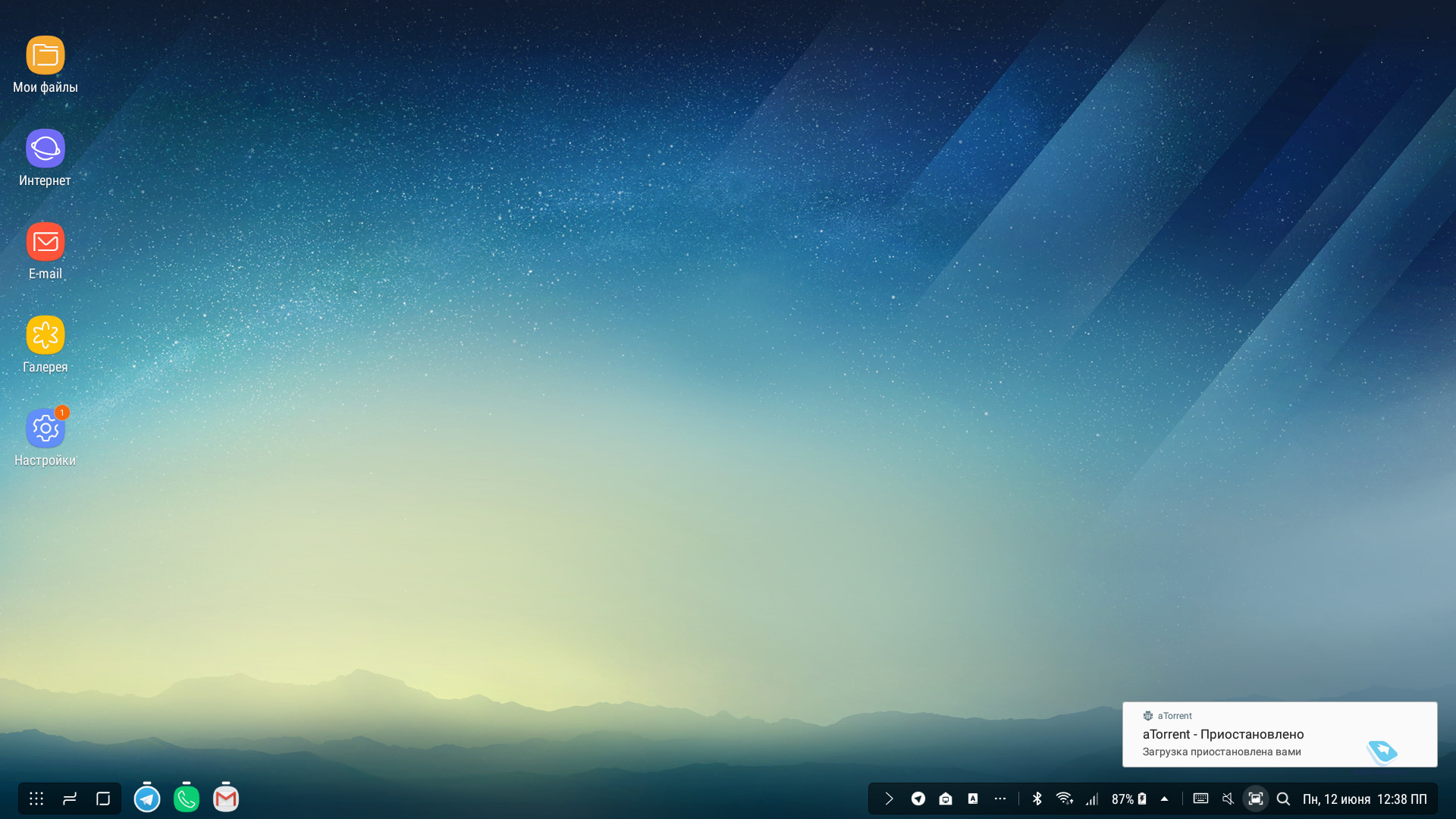
Task: Take a screenshot with the capture icon
Action: (x=1256, y=799)
